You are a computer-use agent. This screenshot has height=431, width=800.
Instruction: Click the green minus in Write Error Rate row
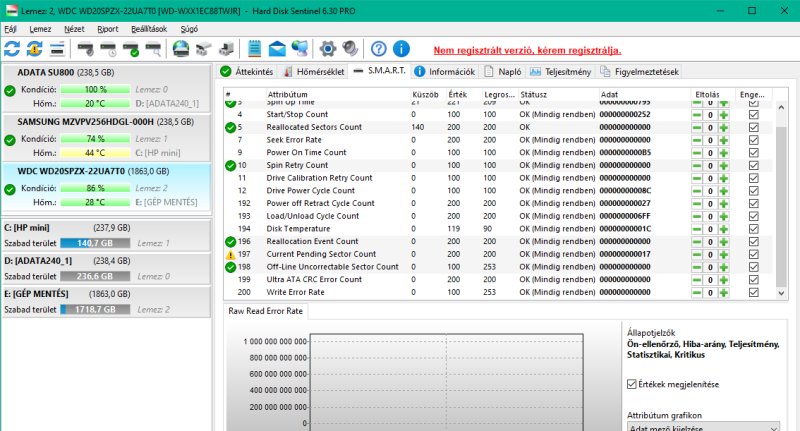697,293
